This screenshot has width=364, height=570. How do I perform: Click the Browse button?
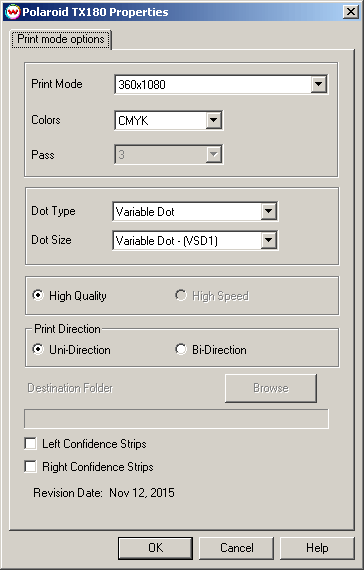pyautogui.click(x=271, y=388)
